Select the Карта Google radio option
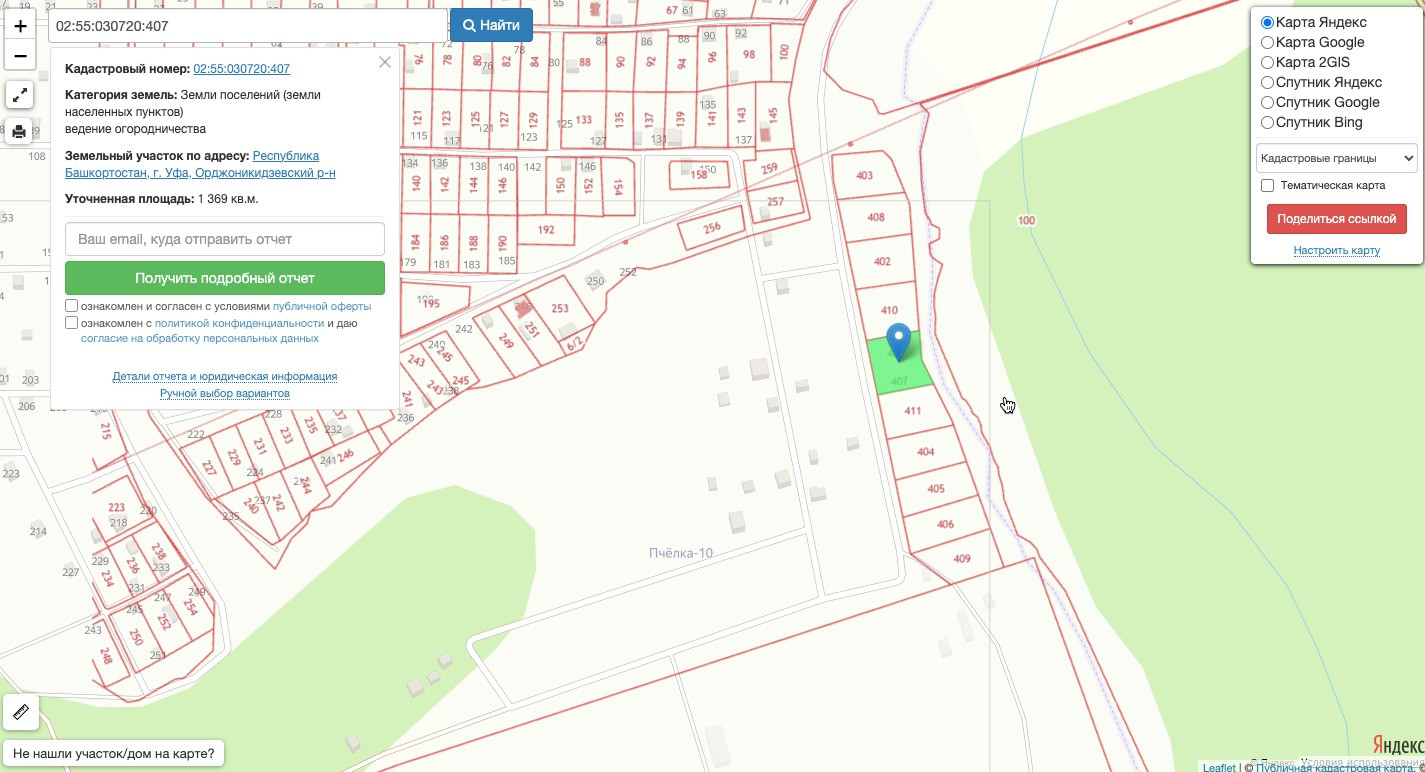 click(1267, 42)
